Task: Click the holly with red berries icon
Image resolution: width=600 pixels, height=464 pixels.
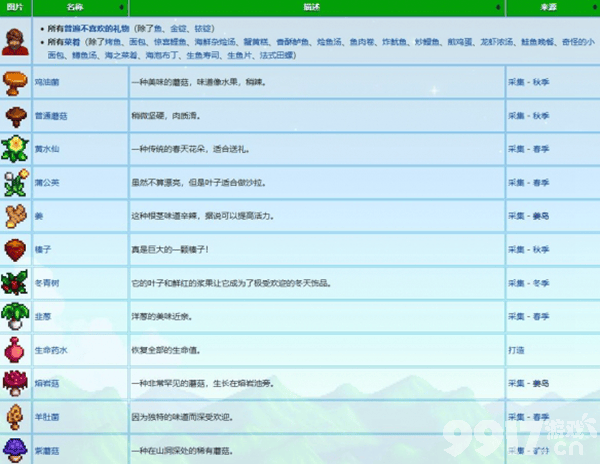Action: tap(15, 282)
